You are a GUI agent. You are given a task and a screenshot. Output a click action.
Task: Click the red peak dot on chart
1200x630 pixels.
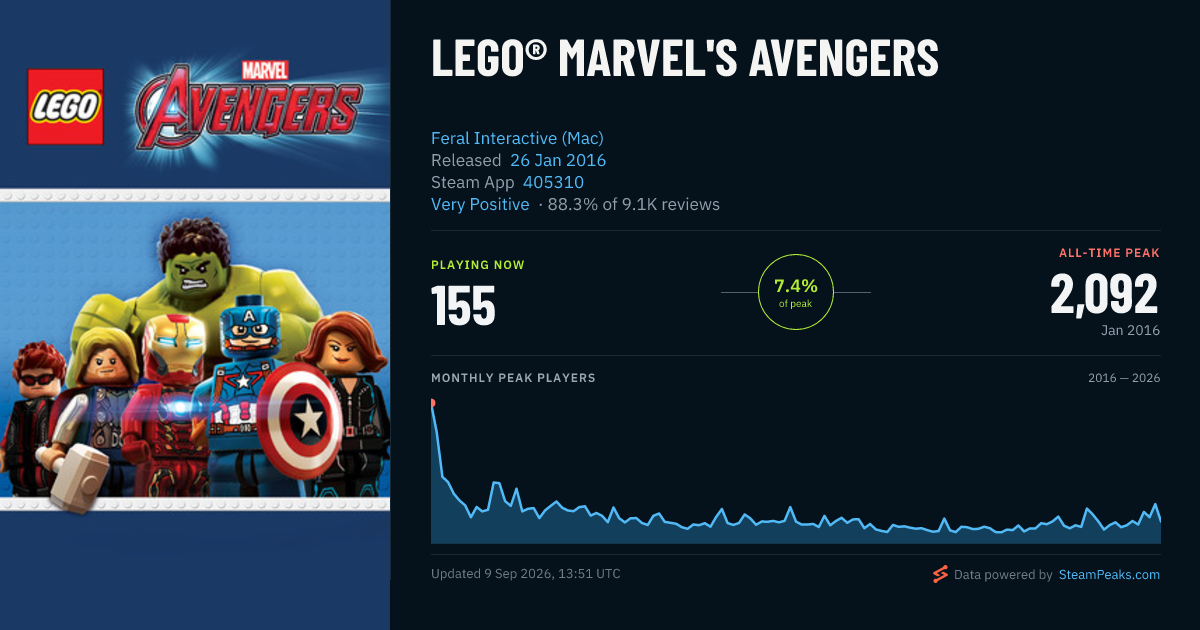point(432,403)
